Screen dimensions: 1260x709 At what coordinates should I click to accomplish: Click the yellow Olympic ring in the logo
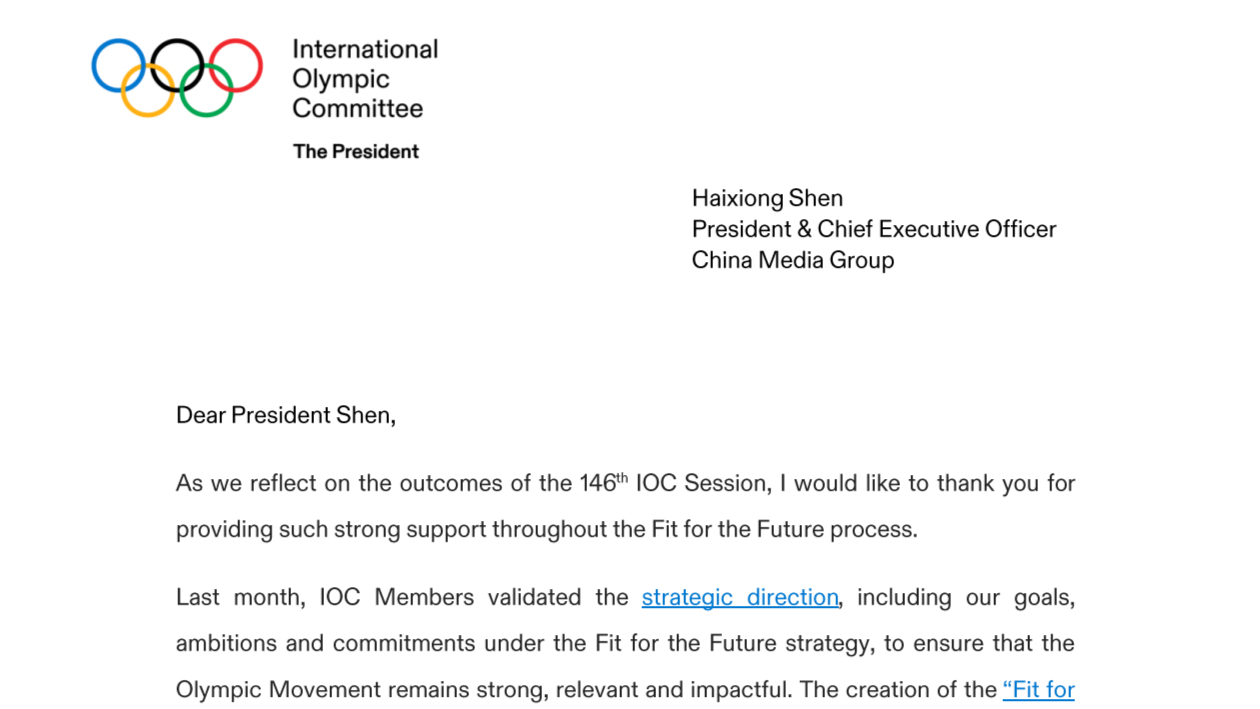pyautogui.click(x=148, y=90)
